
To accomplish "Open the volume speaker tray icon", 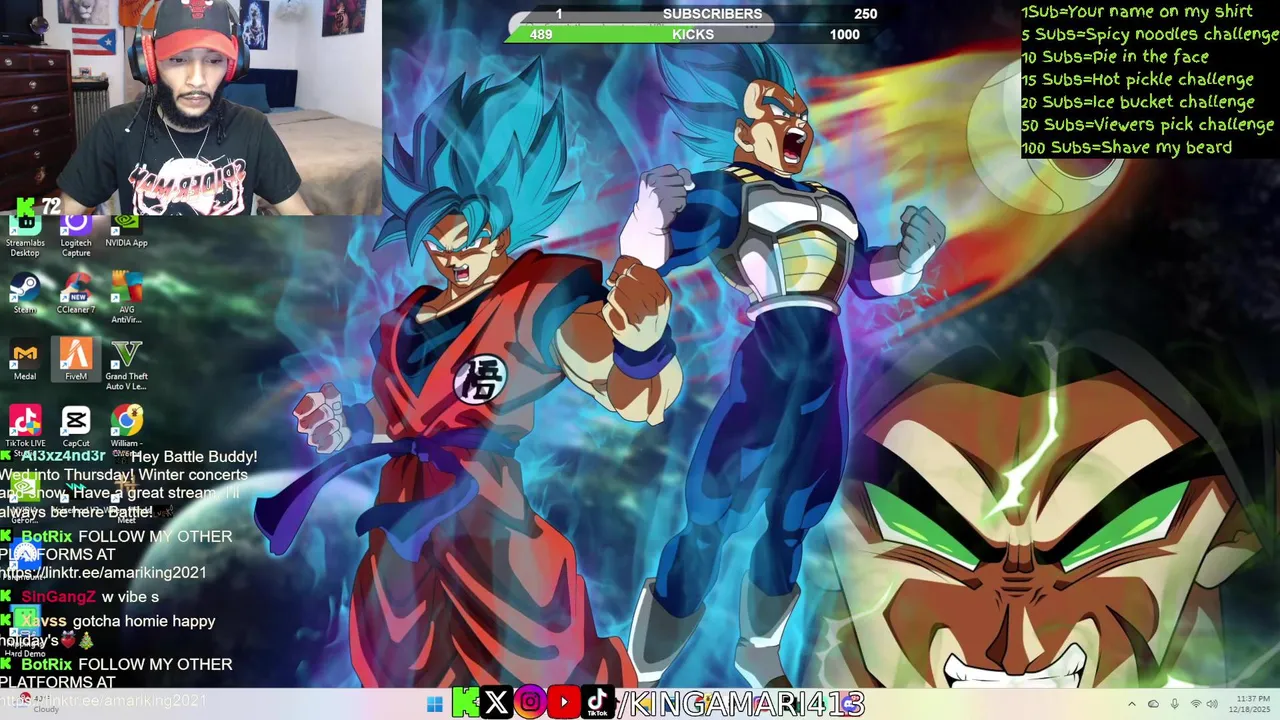I will pos(1212,704).
